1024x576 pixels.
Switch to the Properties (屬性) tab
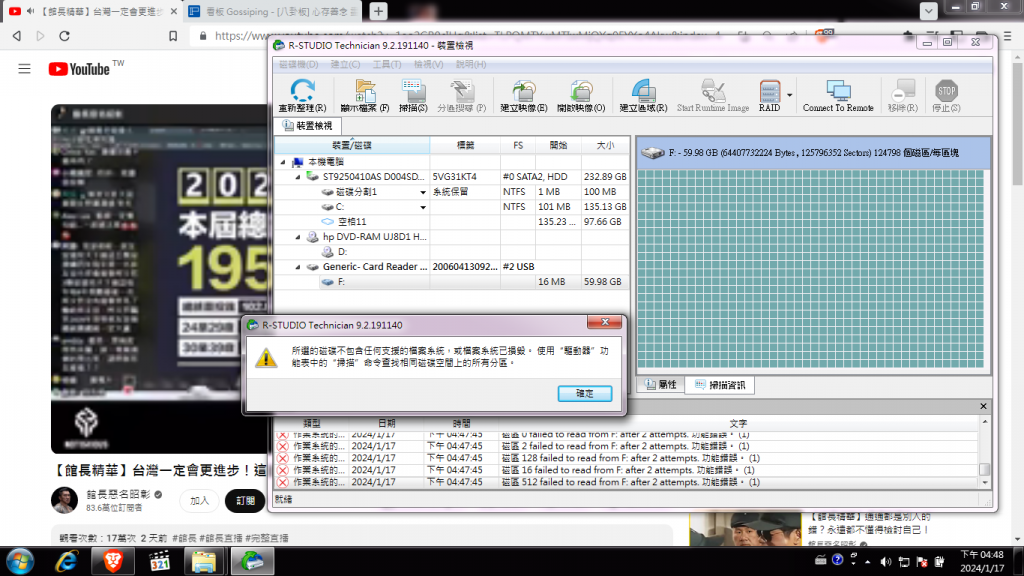661,385
